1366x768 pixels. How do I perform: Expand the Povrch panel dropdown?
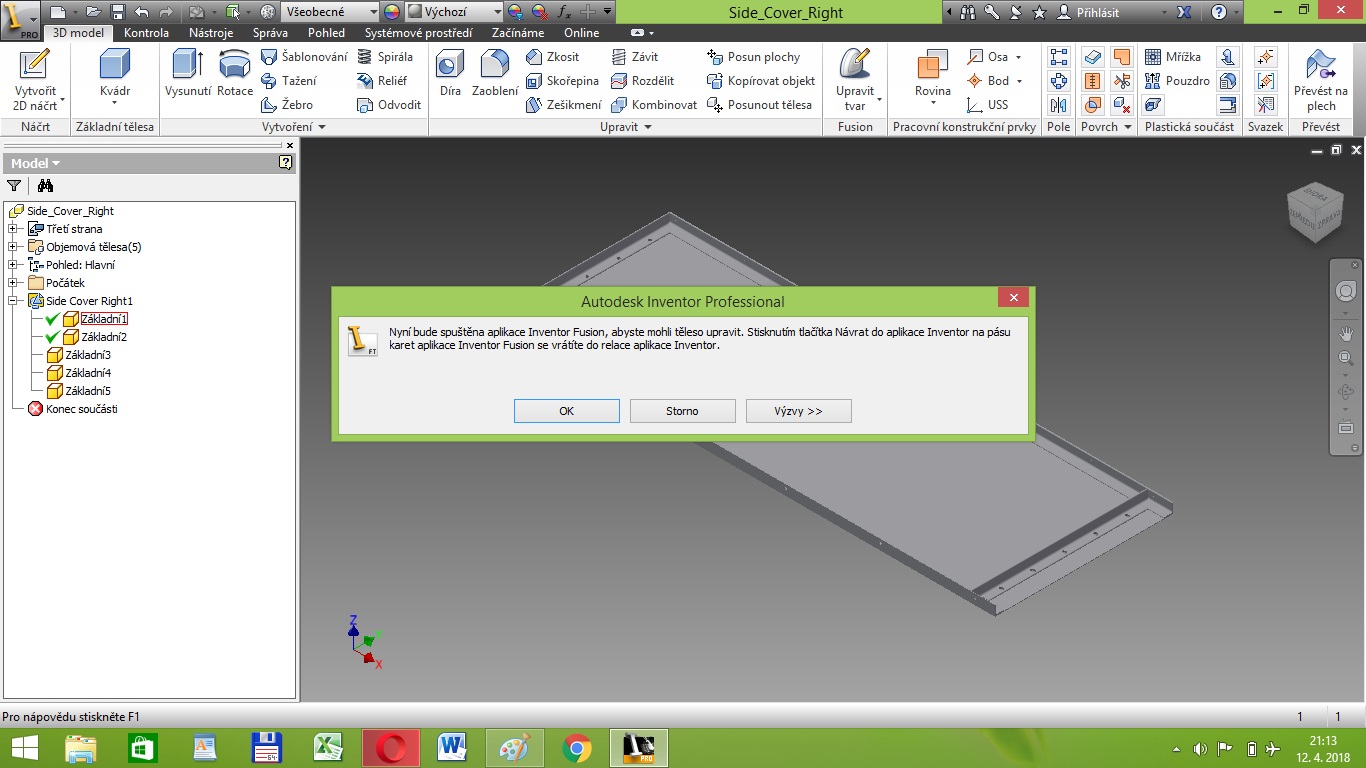(1106, 127)
